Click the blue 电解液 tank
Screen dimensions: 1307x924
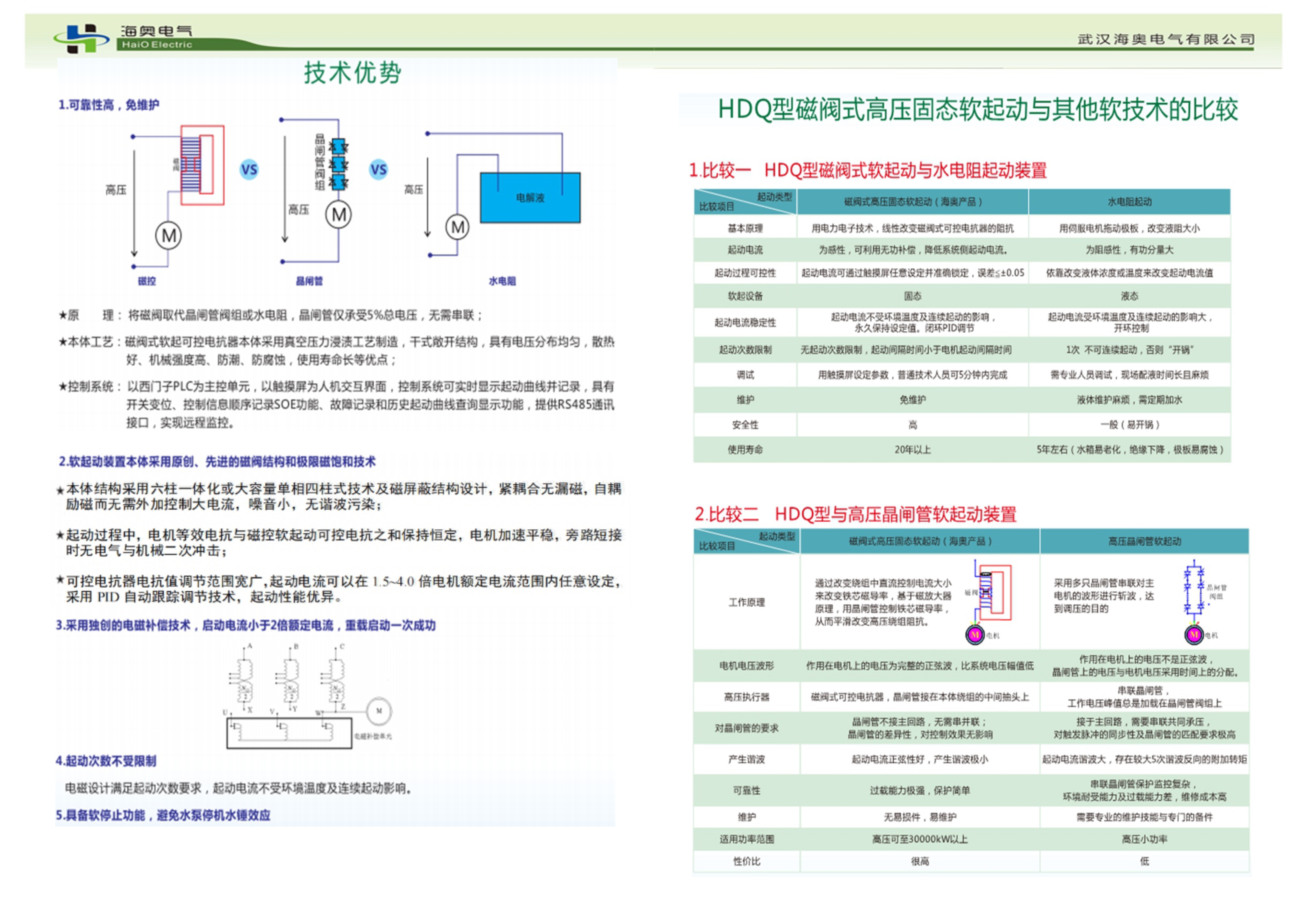pyautogui.click(x=530, y=198)
